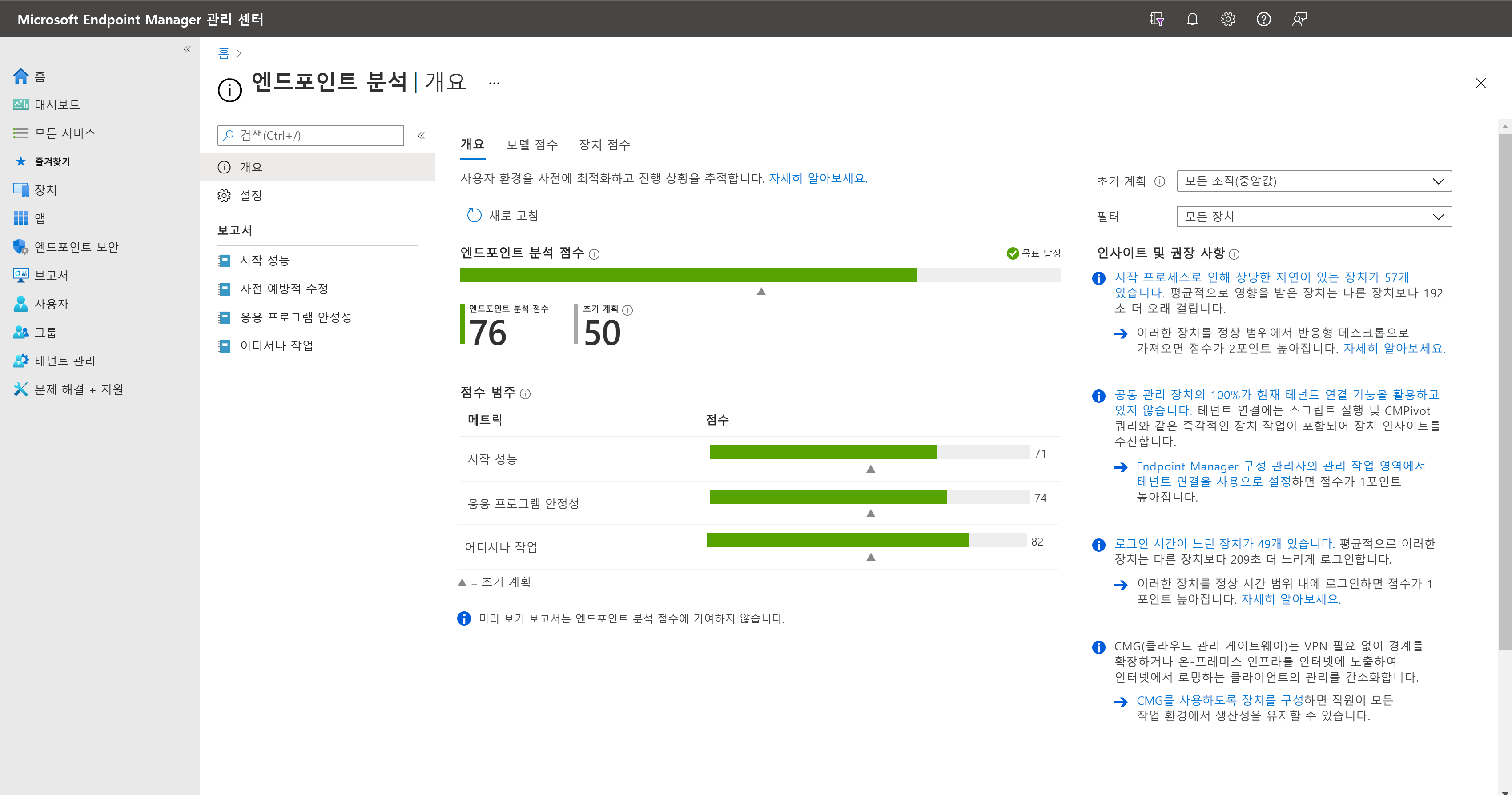This screenshot has width=1512, height=795.
Task: Click the 응용 프로그램 안정성 metric row label
Action: tap(523, 503)
